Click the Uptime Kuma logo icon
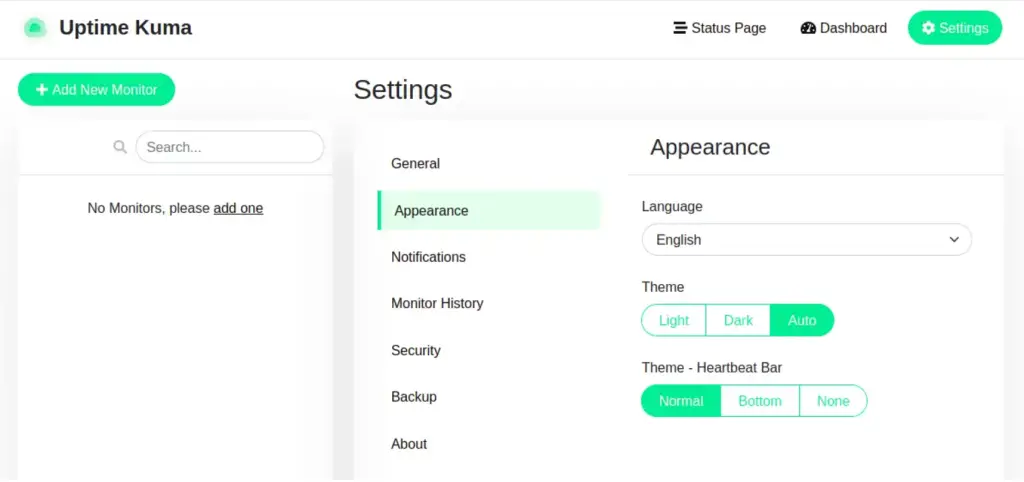 [x=35, y=28]
